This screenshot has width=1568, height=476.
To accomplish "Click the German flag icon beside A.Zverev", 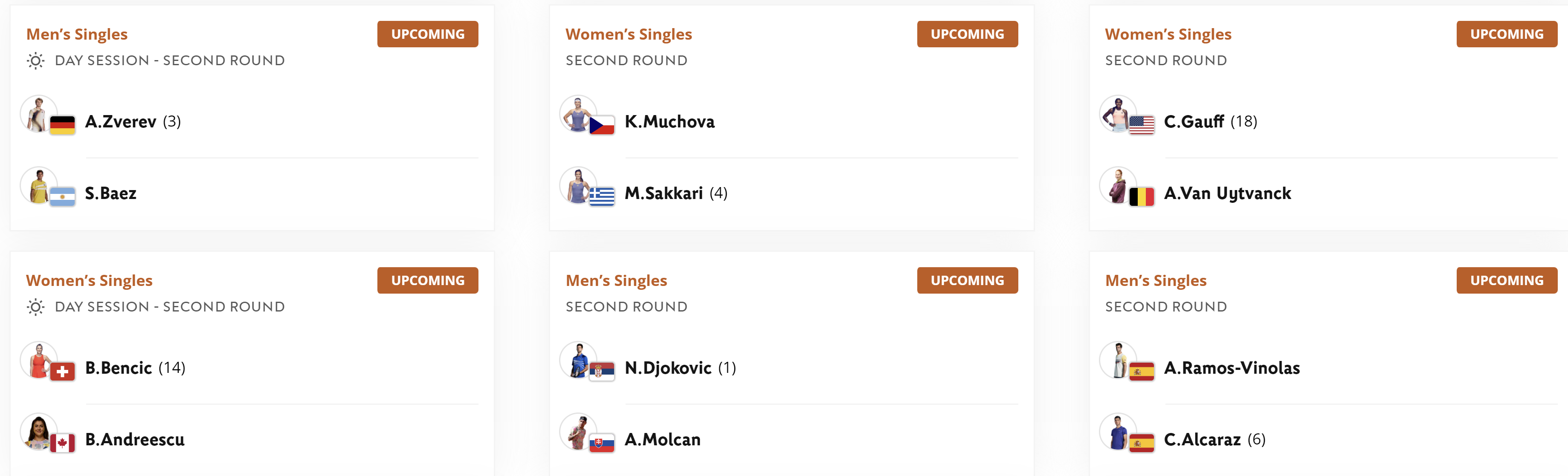I will tap(62, 124).
